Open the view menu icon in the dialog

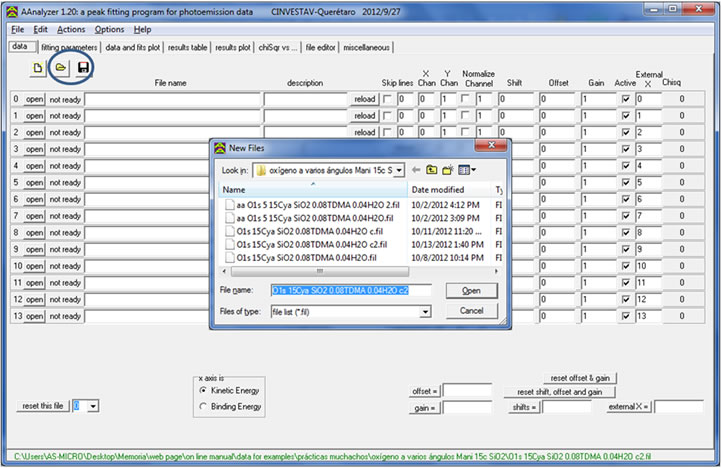click(468, 170)
